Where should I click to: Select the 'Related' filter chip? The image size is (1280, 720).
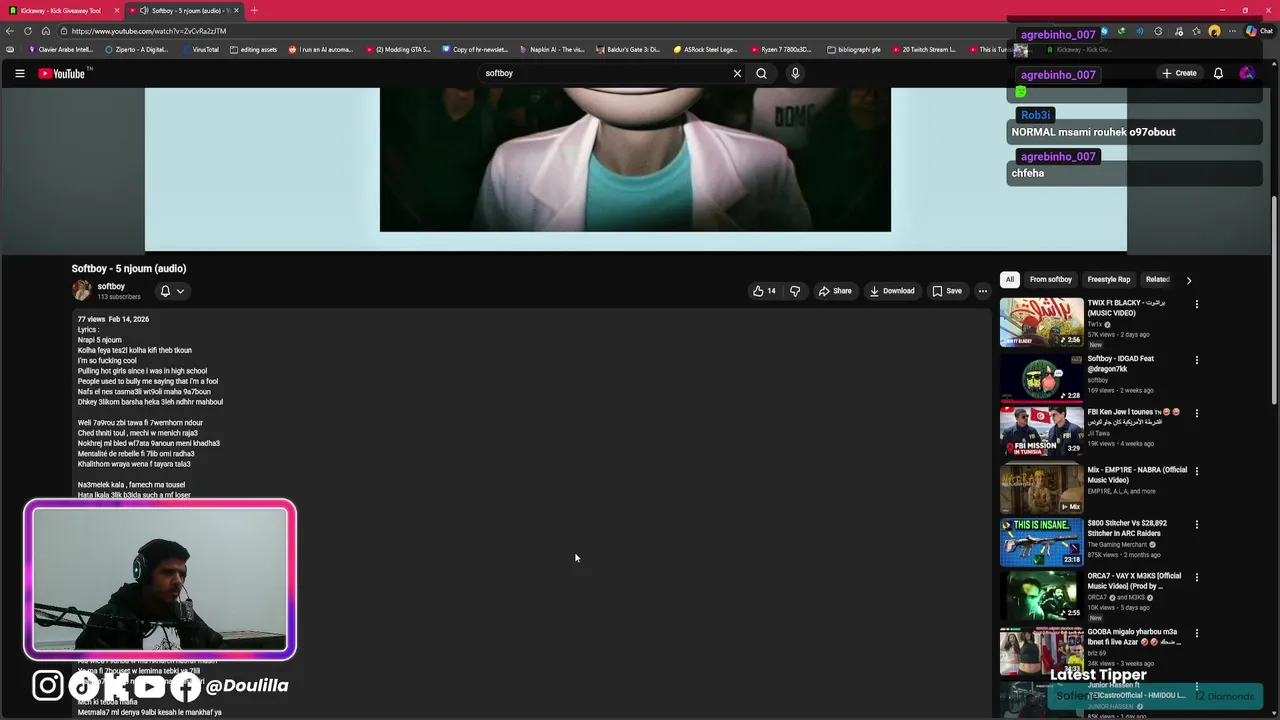[1158, 280]
